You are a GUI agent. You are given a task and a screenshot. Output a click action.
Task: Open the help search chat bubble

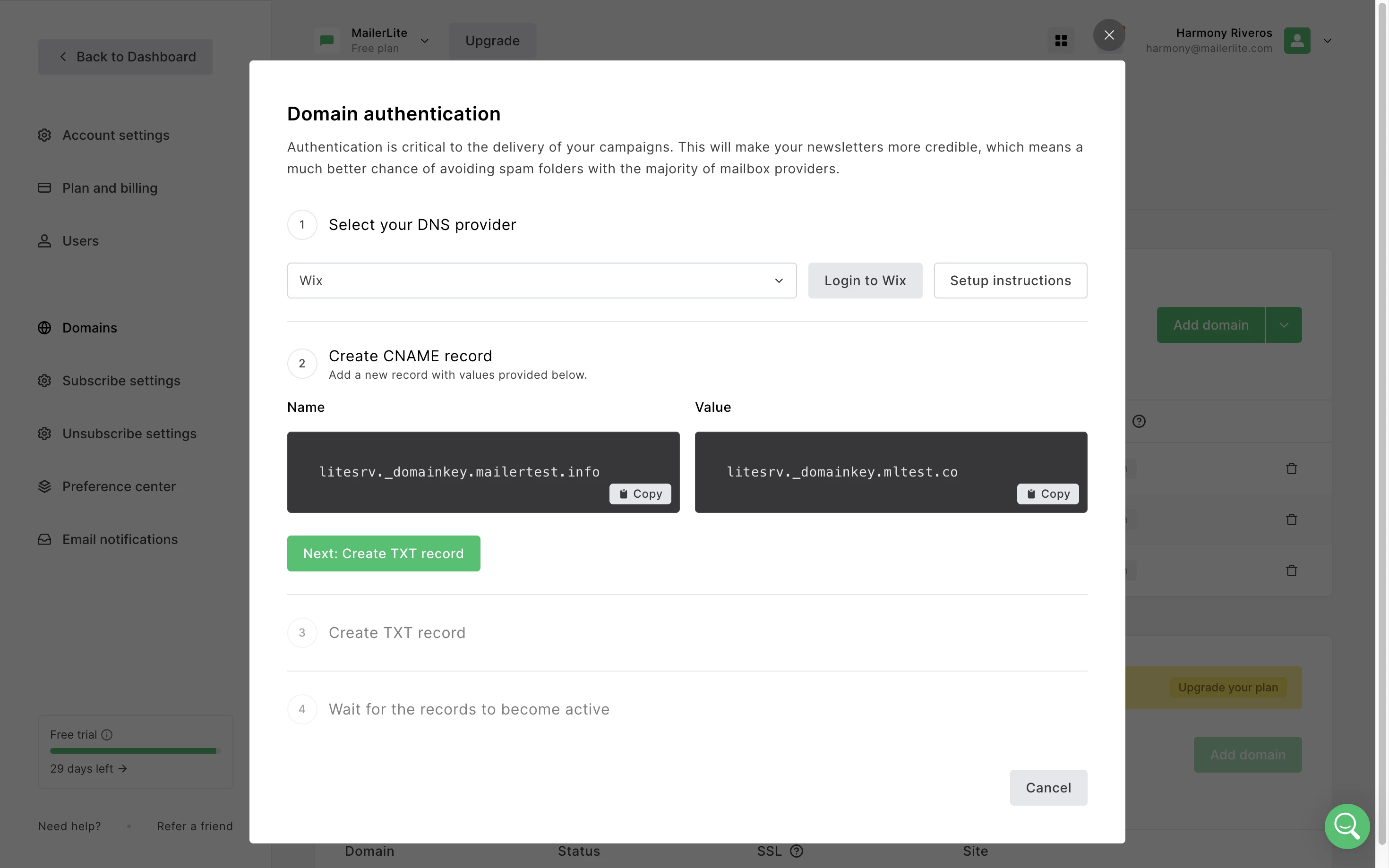[1346, 825]
